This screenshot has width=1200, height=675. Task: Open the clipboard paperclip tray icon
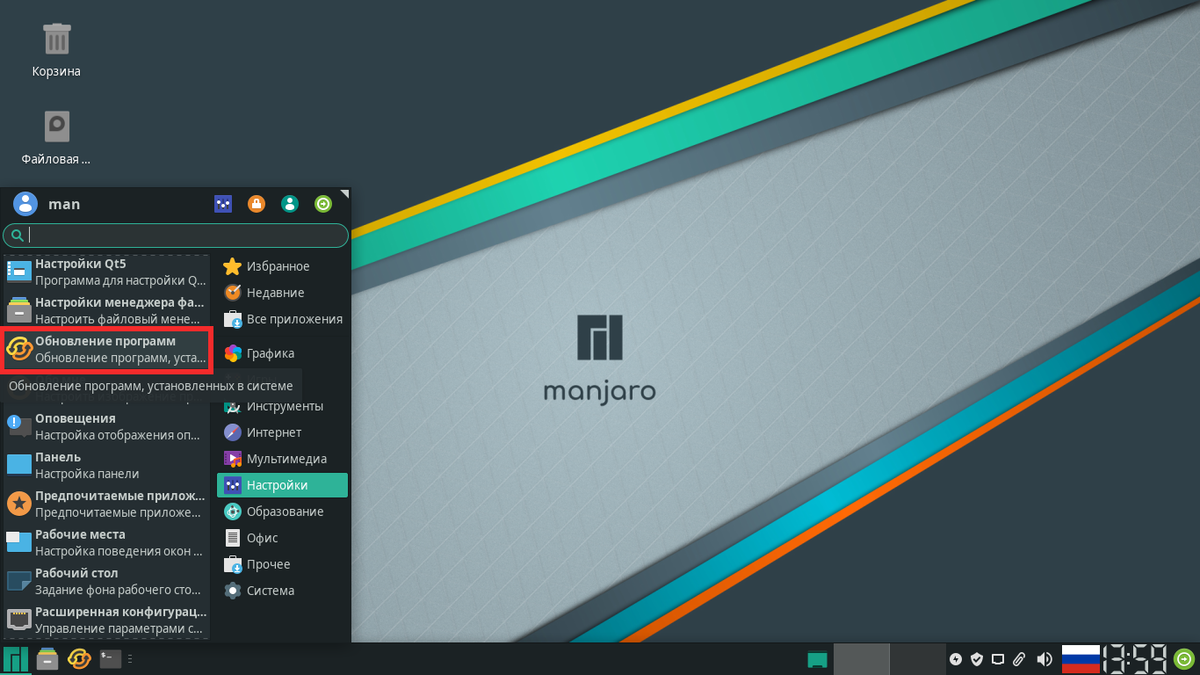point(1019,659)
